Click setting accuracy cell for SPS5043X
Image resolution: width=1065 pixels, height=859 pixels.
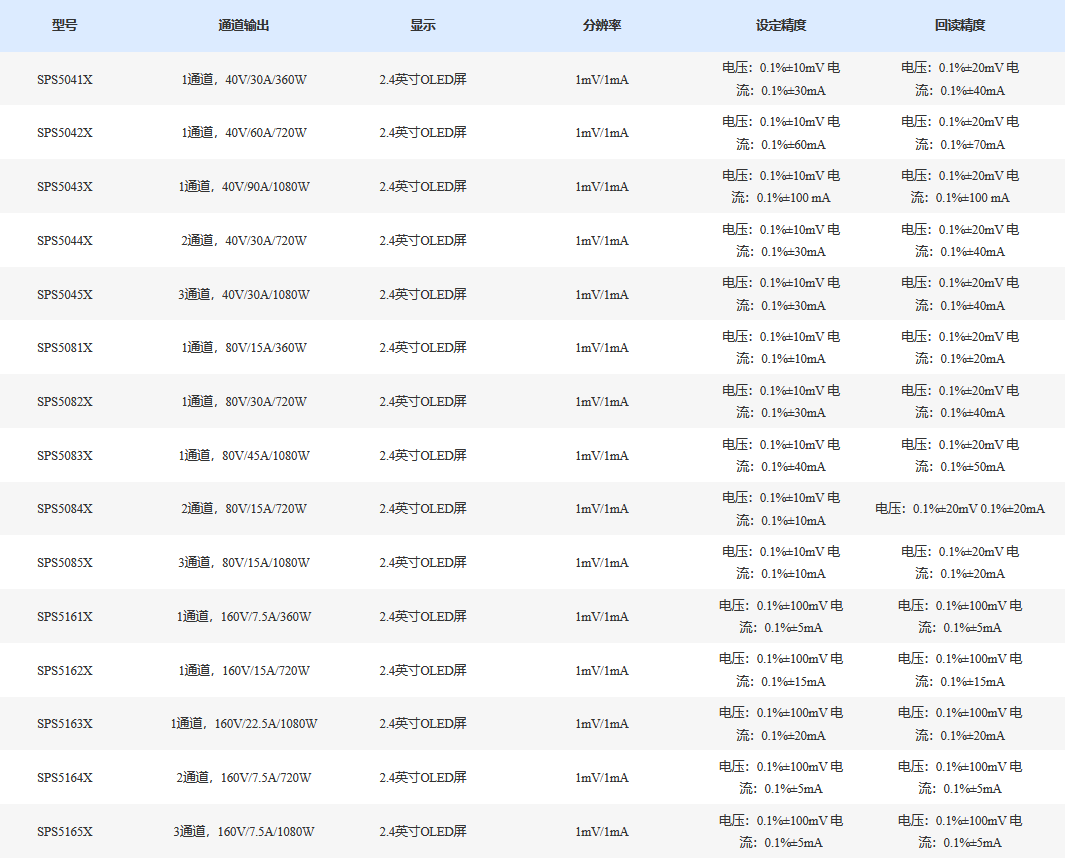coord(781,187)
